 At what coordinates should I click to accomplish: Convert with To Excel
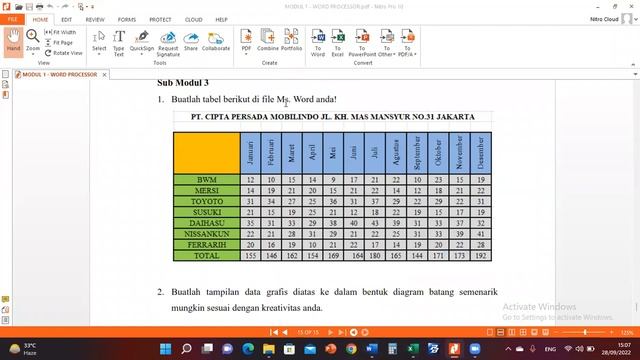click(x=338, y=42)
